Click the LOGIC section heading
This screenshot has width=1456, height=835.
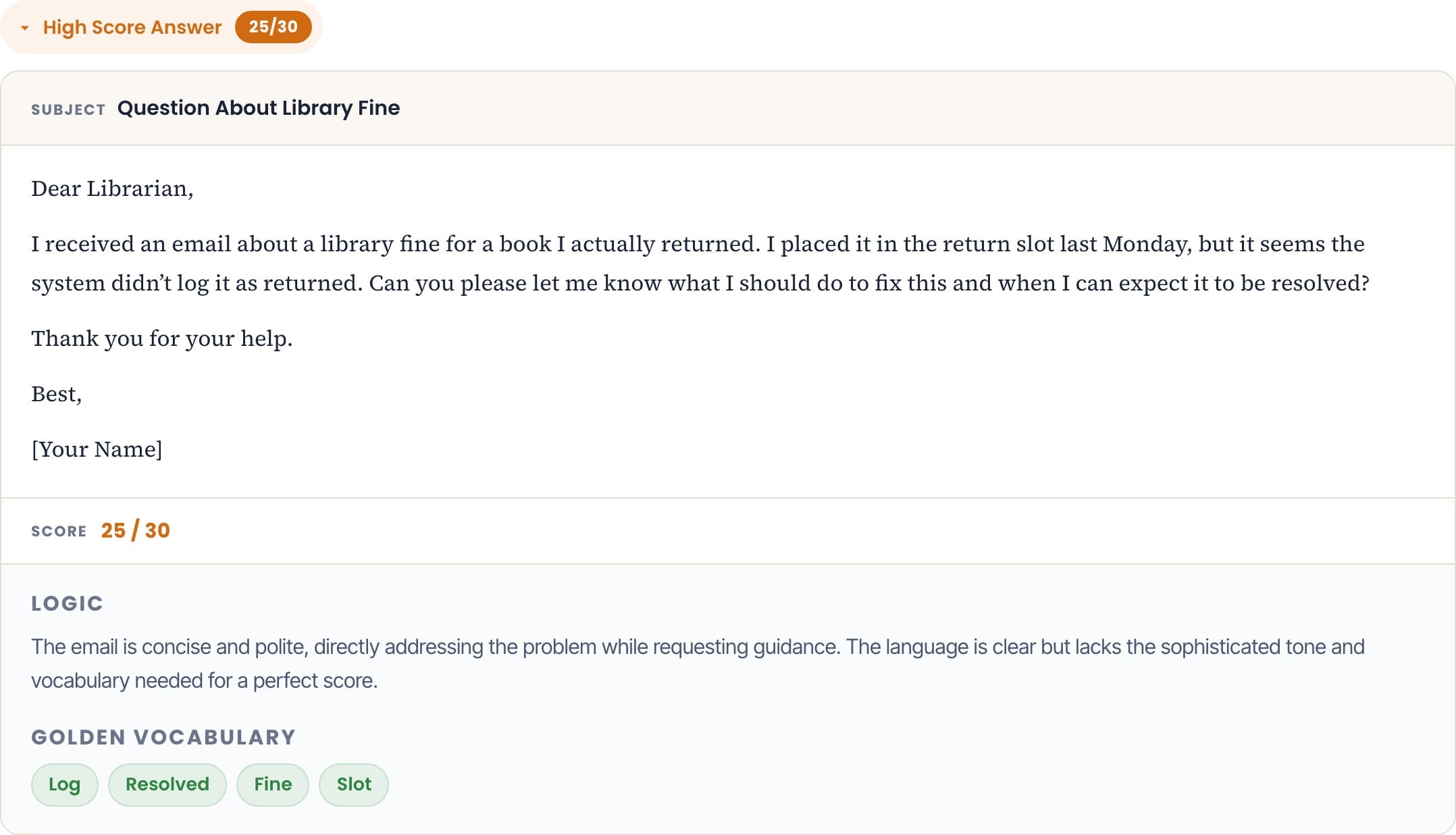(x=67, y=603)
